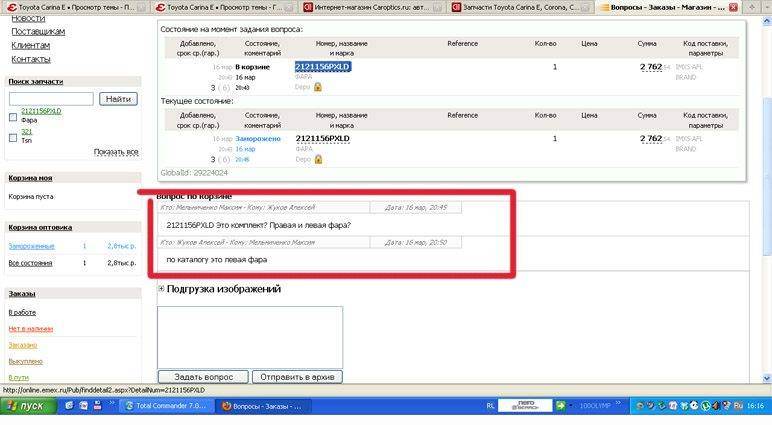Click the favicon of the first Toyota Carina E tab

(x=10, y=7)
